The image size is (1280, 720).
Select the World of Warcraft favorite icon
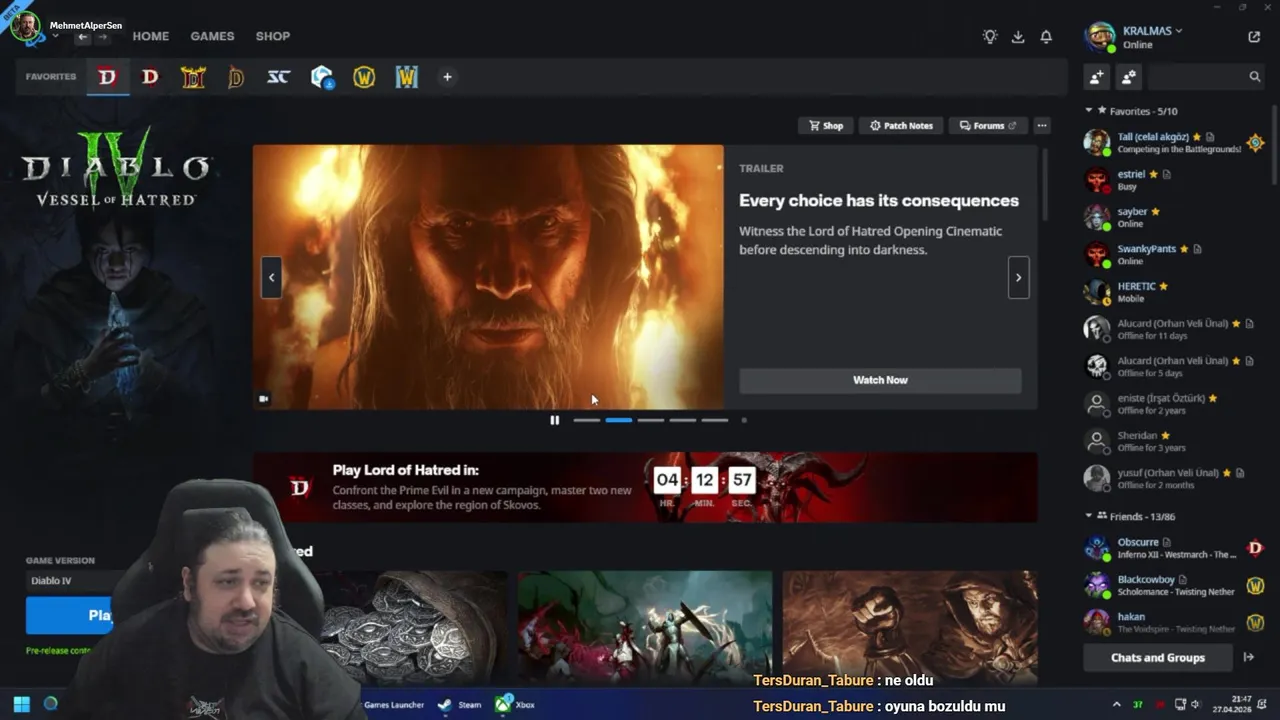tap(364, 77)
